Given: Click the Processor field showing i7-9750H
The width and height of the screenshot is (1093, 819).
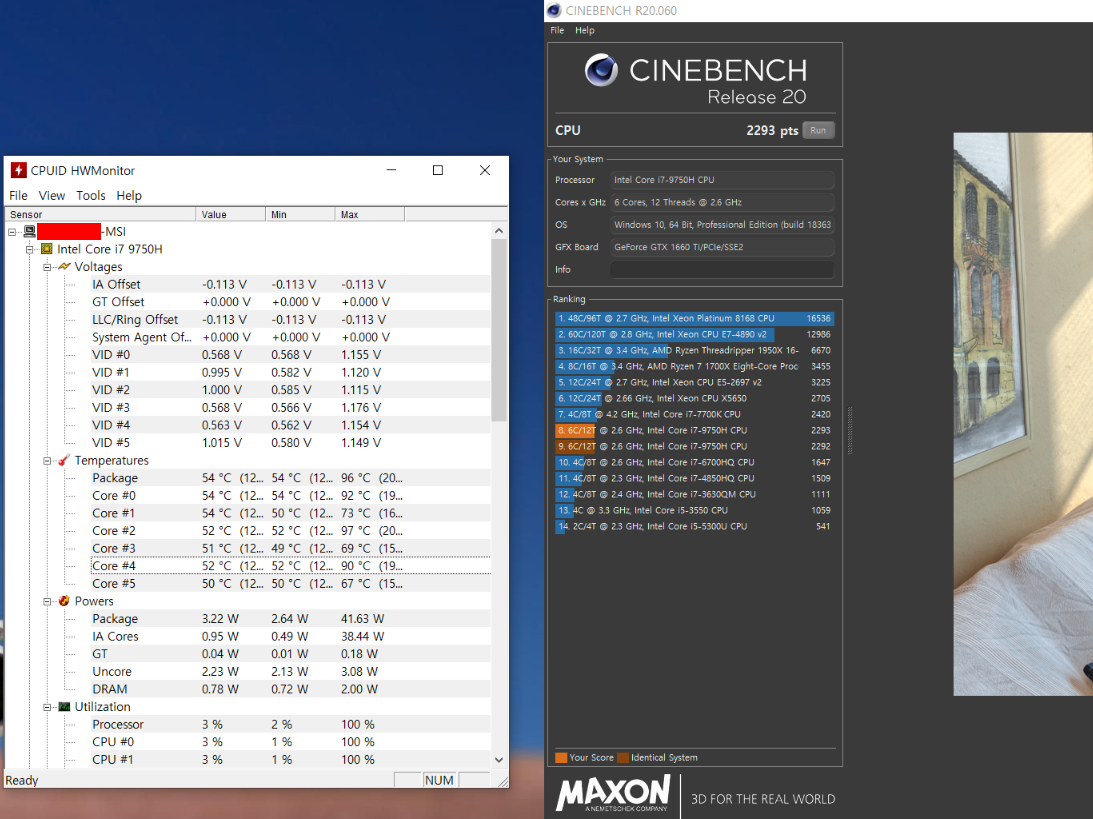Looking at the screenshot, I should click(722, 180).
